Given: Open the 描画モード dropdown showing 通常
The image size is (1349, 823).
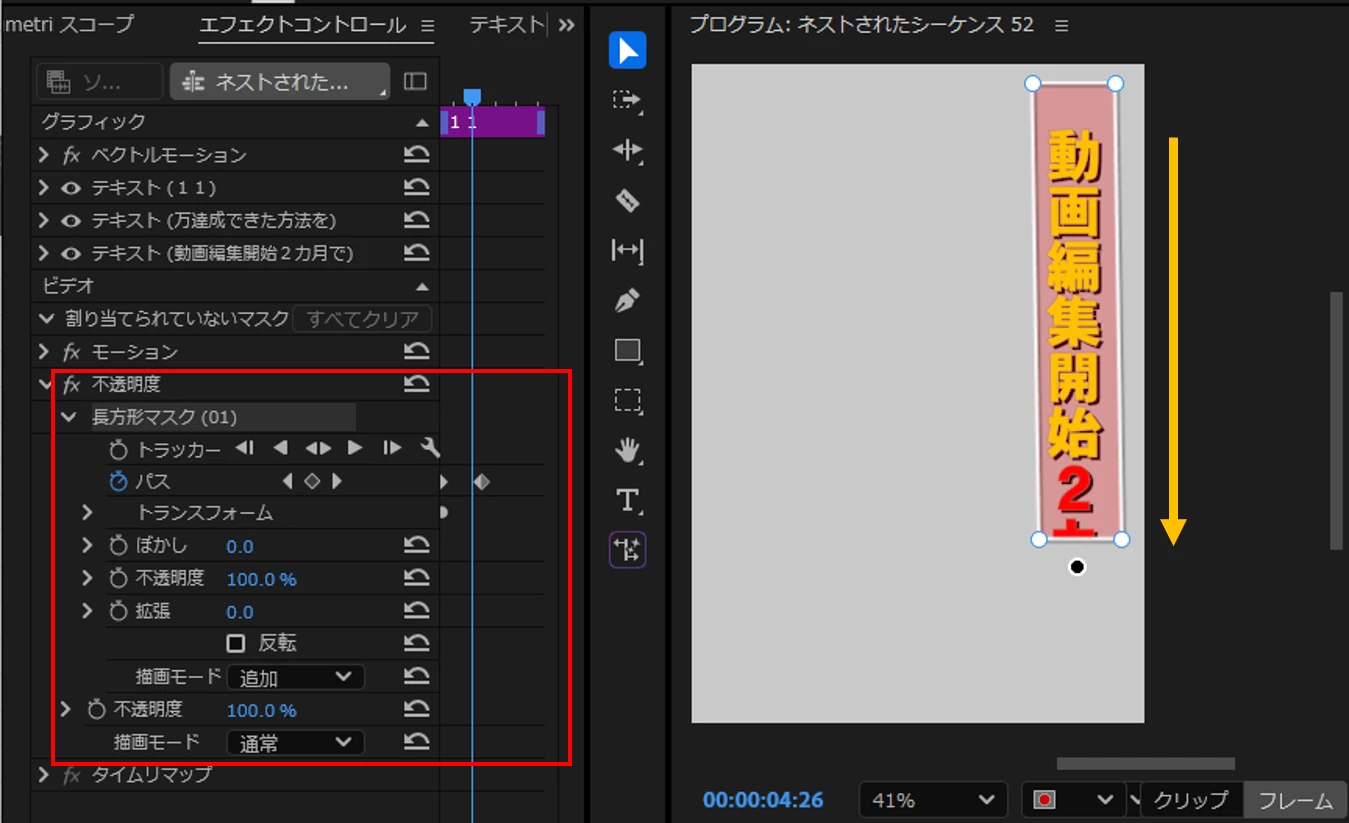Looking at the screenshot, I should click(295, 743).
